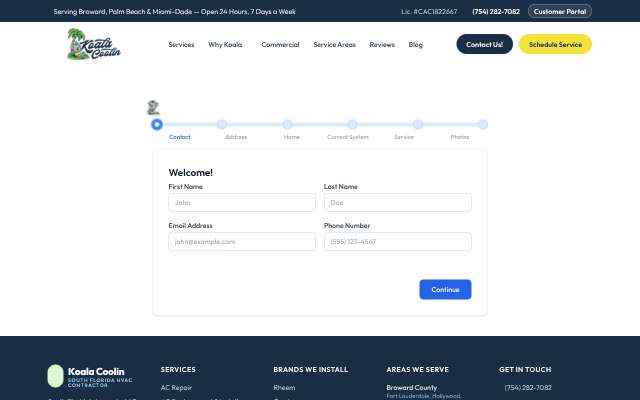
Task: Click the Koala Coolin footer logo badge
Action: (x=56, y=376)
